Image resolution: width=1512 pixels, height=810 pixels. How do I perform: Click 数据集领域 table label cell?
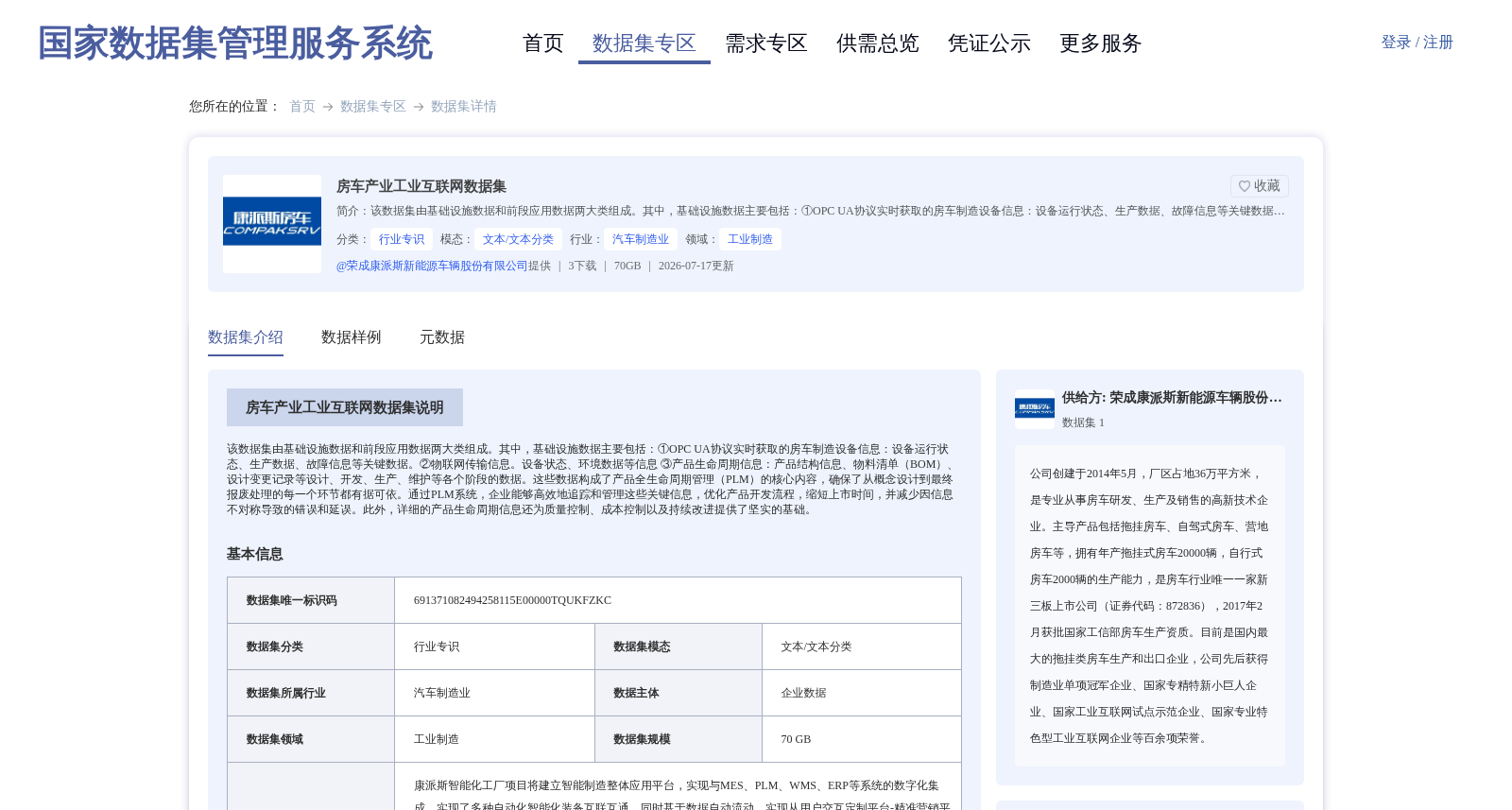click(x=311, y=739)
